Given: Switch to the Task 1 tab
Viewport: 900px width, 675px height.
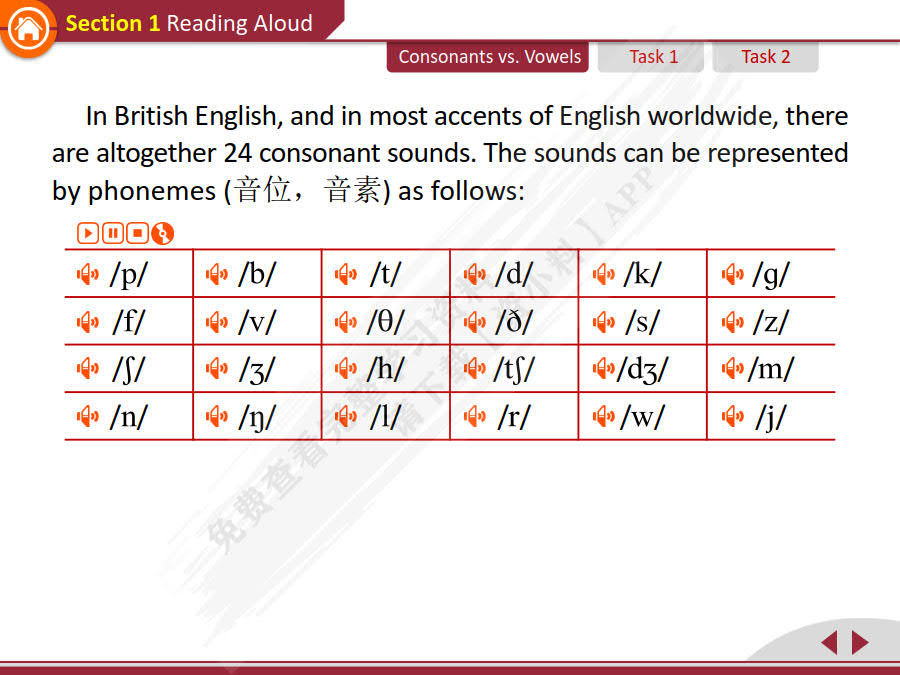Looking at the screenshot, I should pos(651,57).
